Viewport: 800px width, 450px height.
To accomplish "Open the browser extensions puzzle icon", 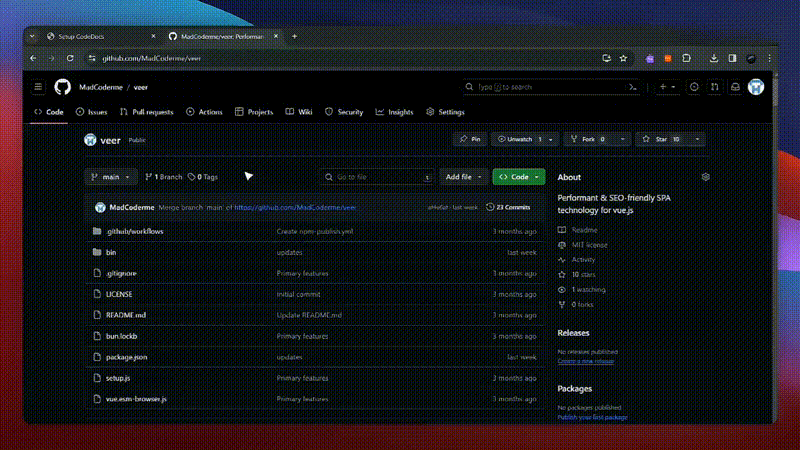I will [686, 58].
